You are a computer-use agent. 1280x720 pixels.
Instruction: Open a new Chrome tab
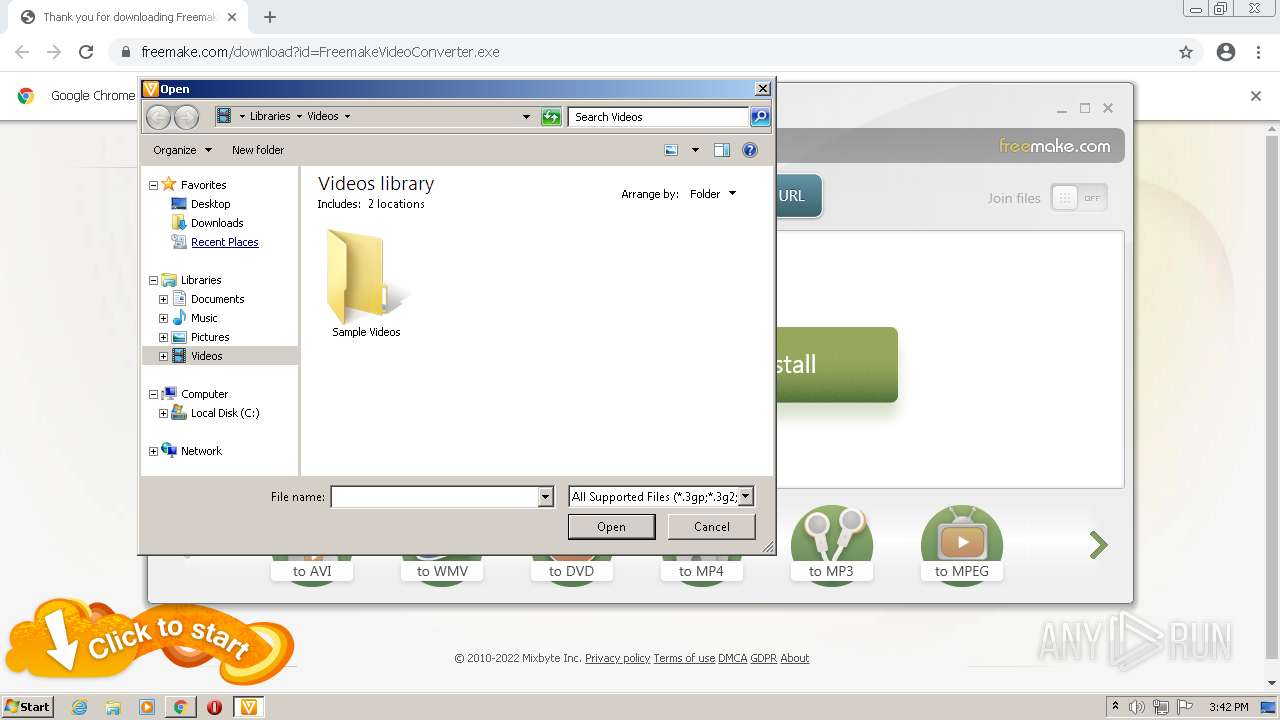(270, 17)
